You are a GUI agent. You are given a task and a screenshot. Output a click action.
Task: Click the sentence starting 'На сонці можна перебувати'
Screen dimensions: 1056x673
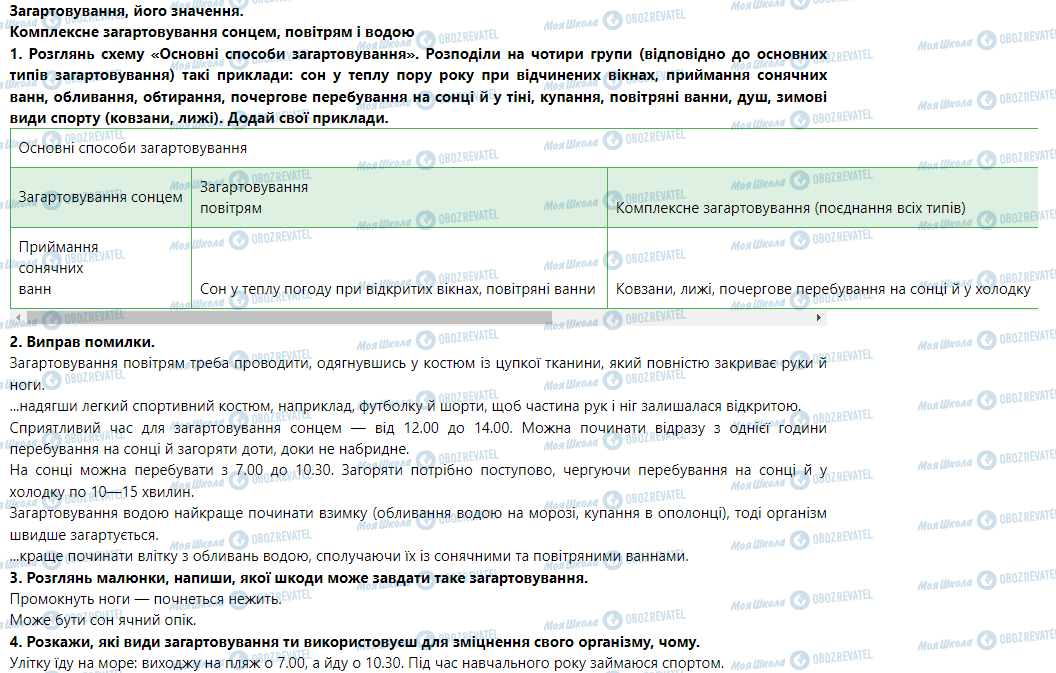click(418, 469)
